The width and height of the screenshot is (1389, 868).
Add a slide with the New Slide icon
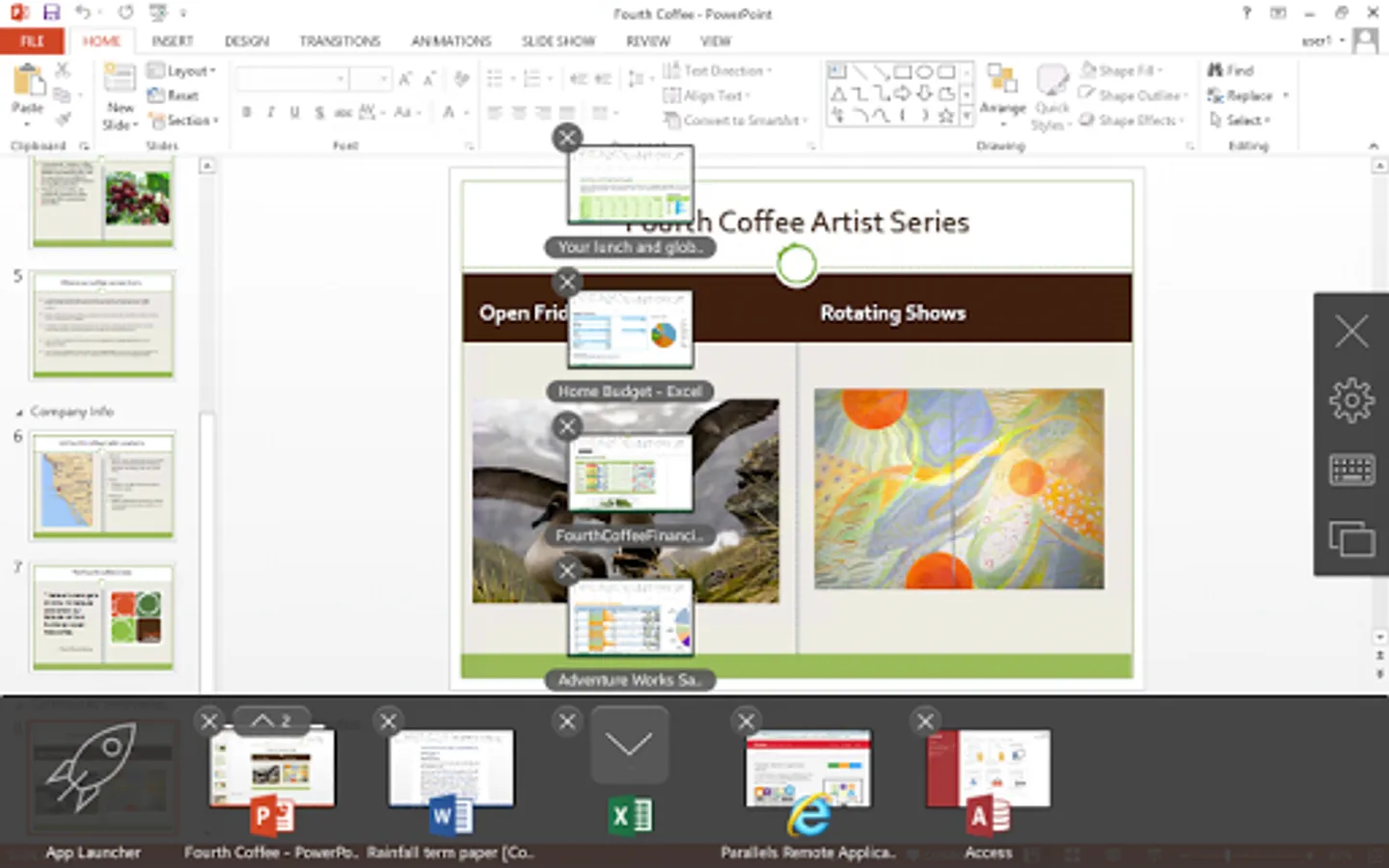[120, 78]
